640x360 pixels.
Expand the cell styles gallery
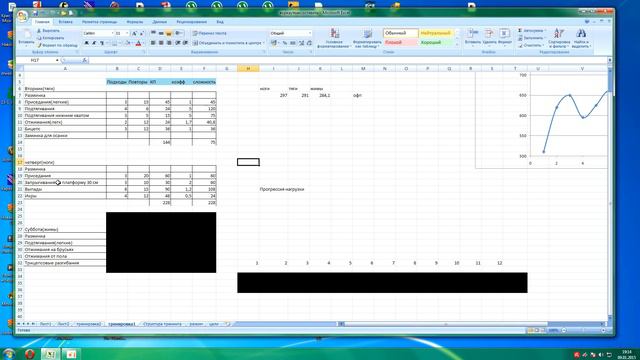click(457, 44)
